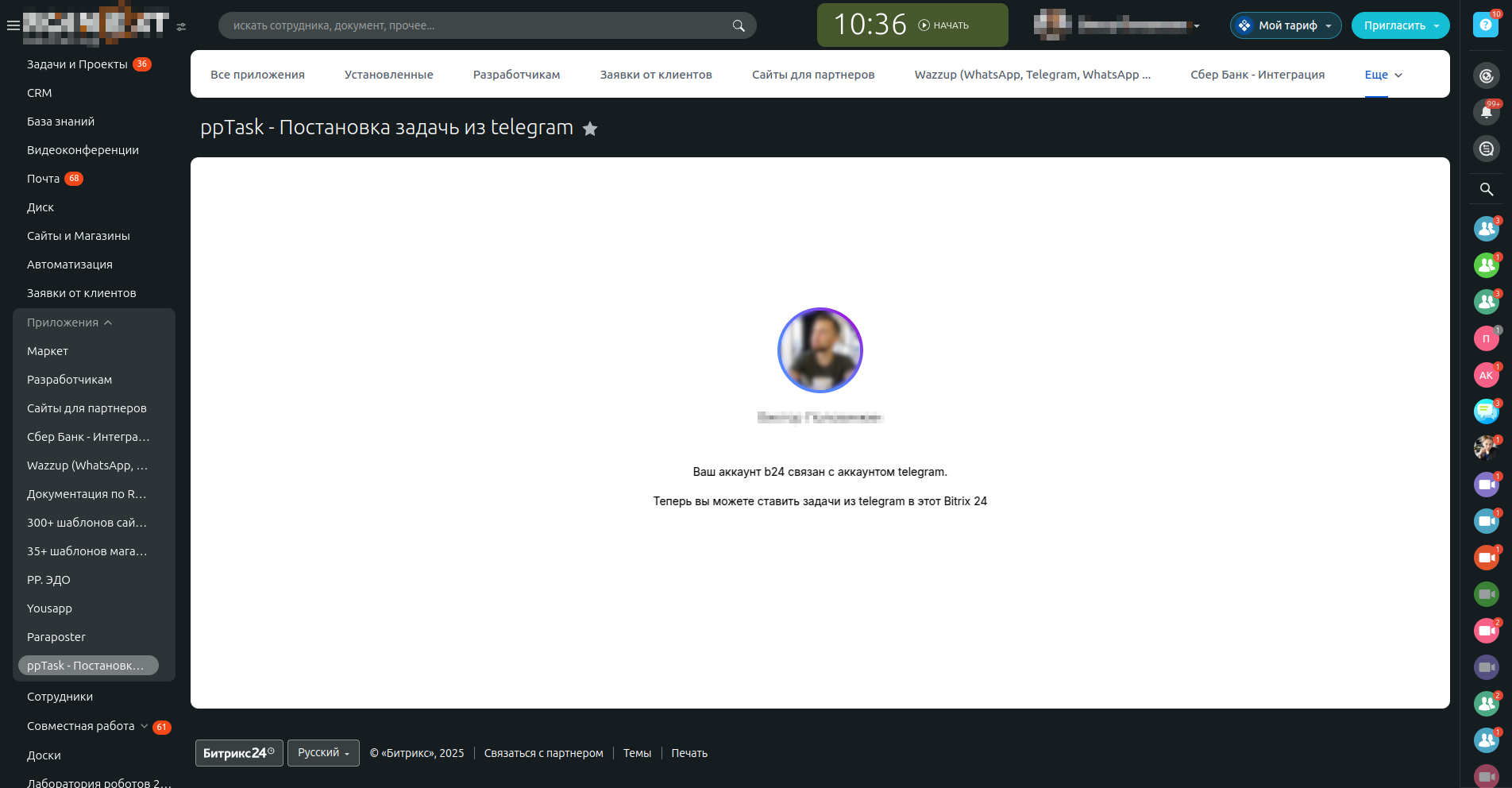
Task: Open menu settings sliders icon beside the logo
Action: 181,27
